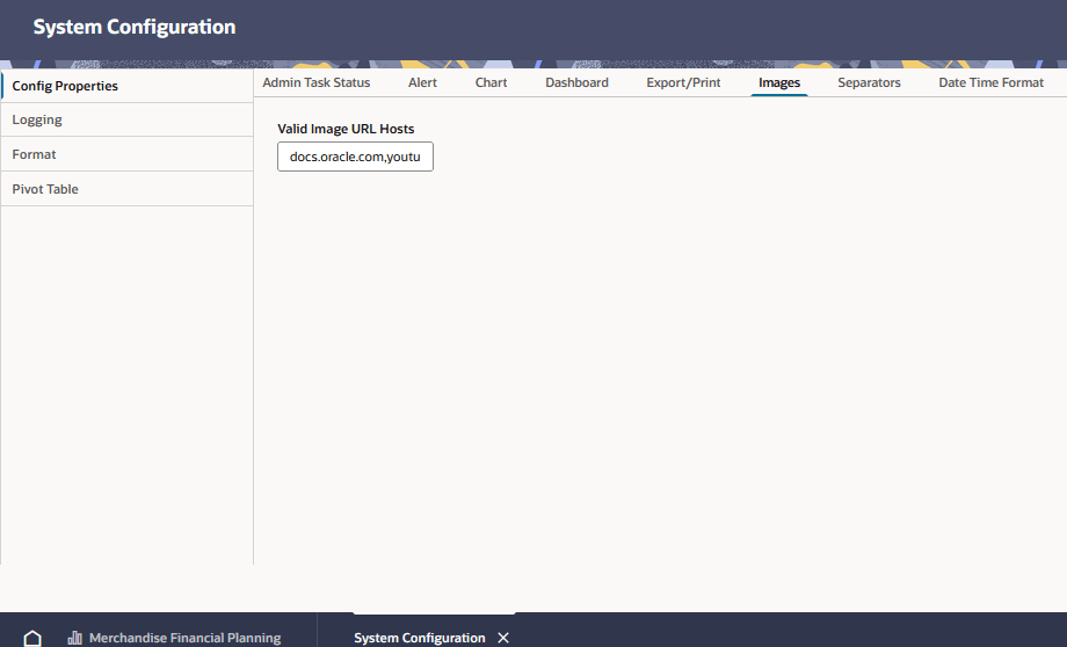
Task: Click the Valid Image URL Hosts field
Action: [355, 156]
